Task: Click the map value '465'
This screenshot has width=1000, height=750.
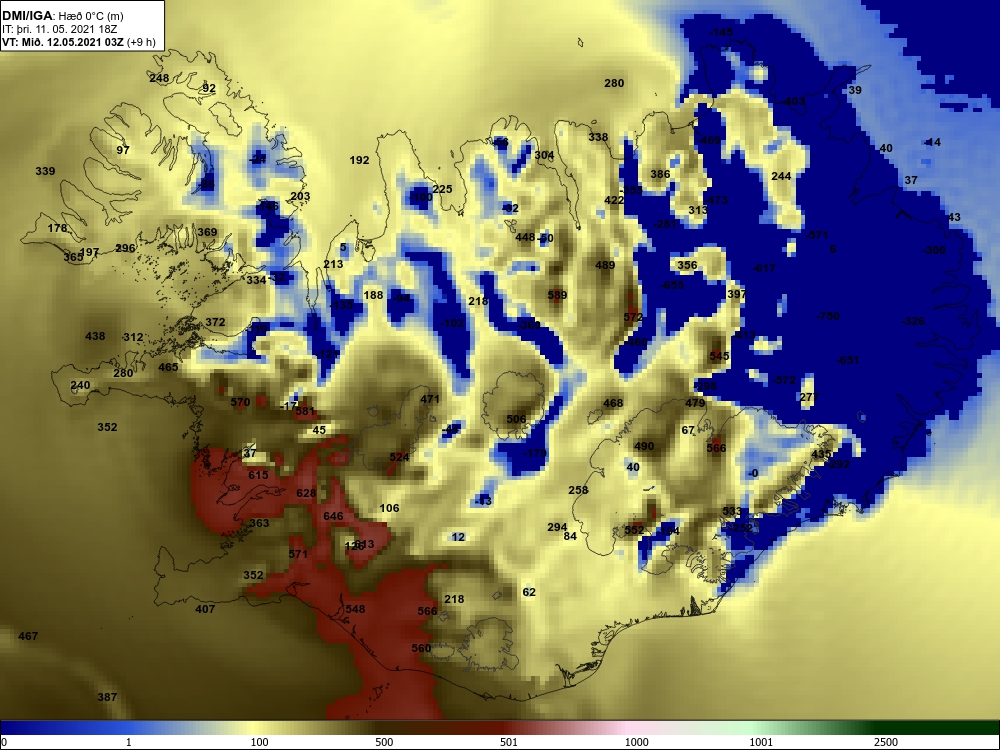Action: point(168,367)
